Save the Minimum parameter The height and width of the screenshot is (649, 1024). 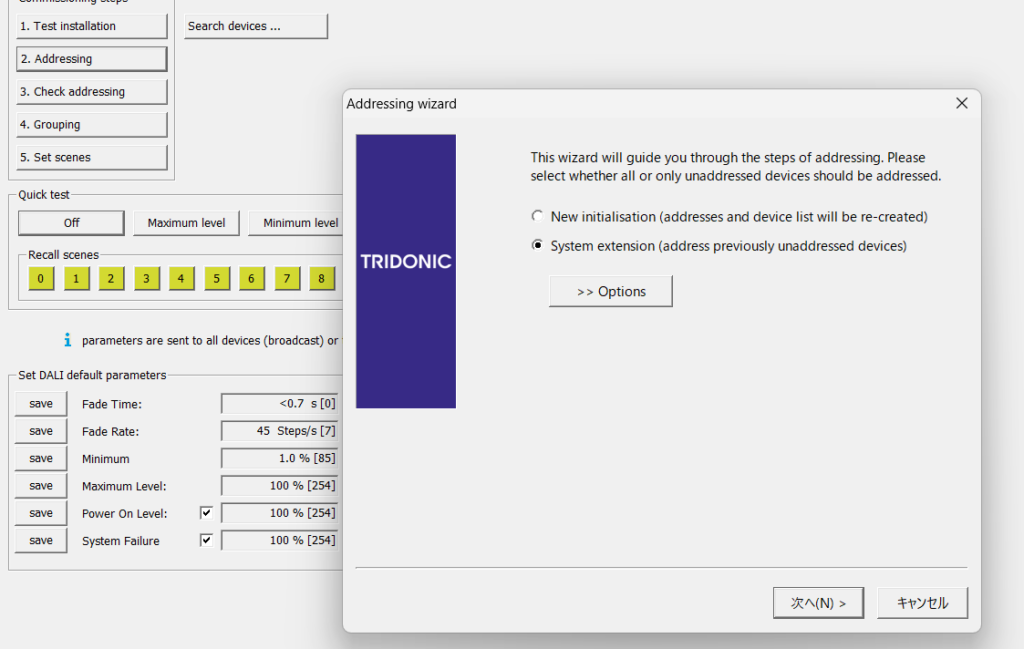click(x=40, y=459)
